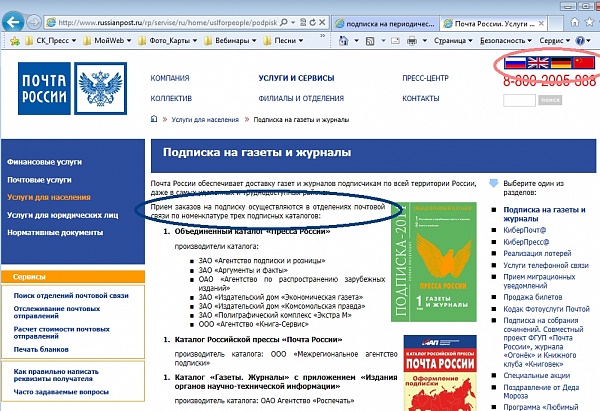The width and height of the screenshot is (600, 411).
Task: Go back with the browser Back arrow
Action: coord(13,22)
